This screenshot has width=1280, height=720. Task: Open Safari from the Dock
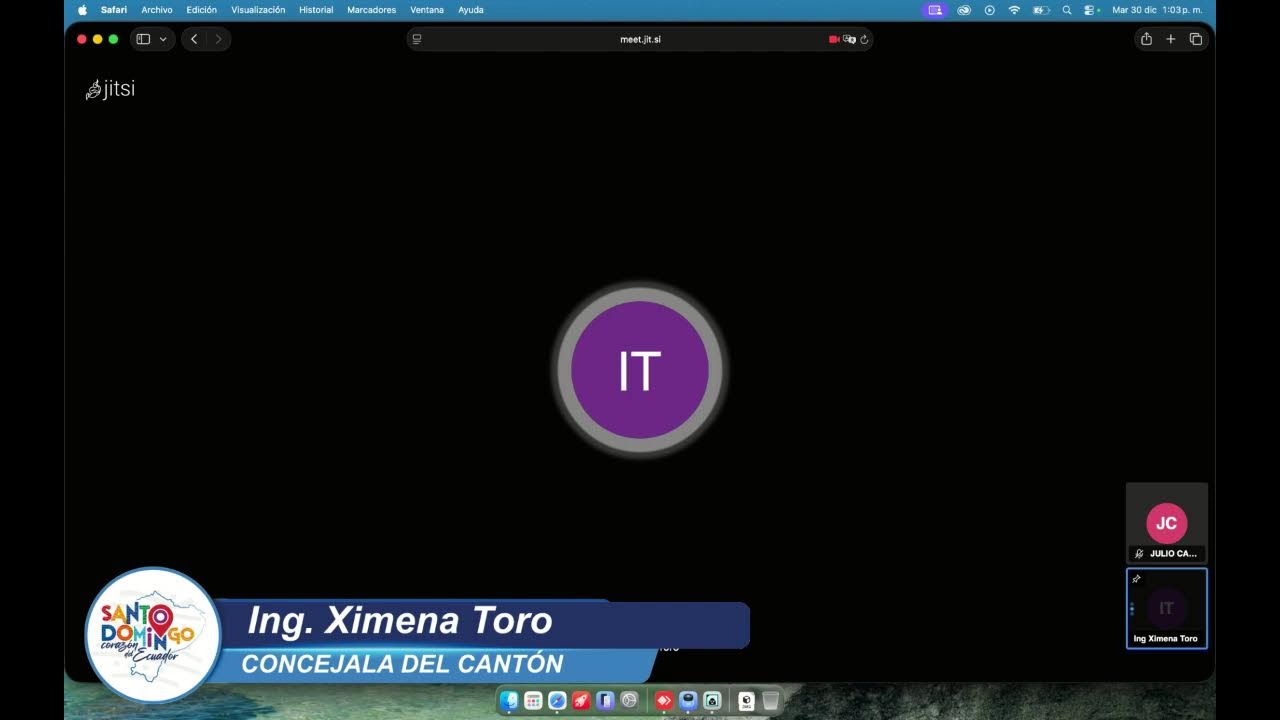click(x=557, y=701)
